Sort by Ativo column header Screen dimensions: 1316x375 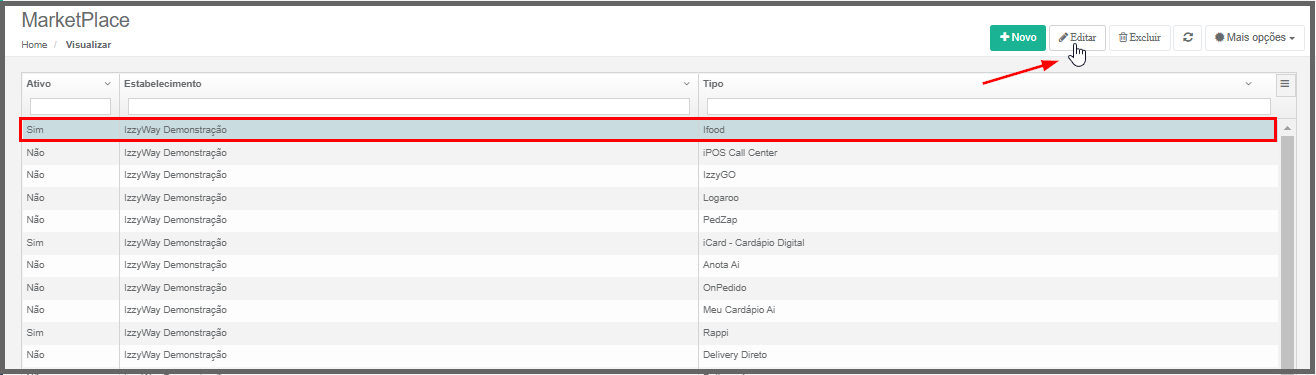point(38,84)
